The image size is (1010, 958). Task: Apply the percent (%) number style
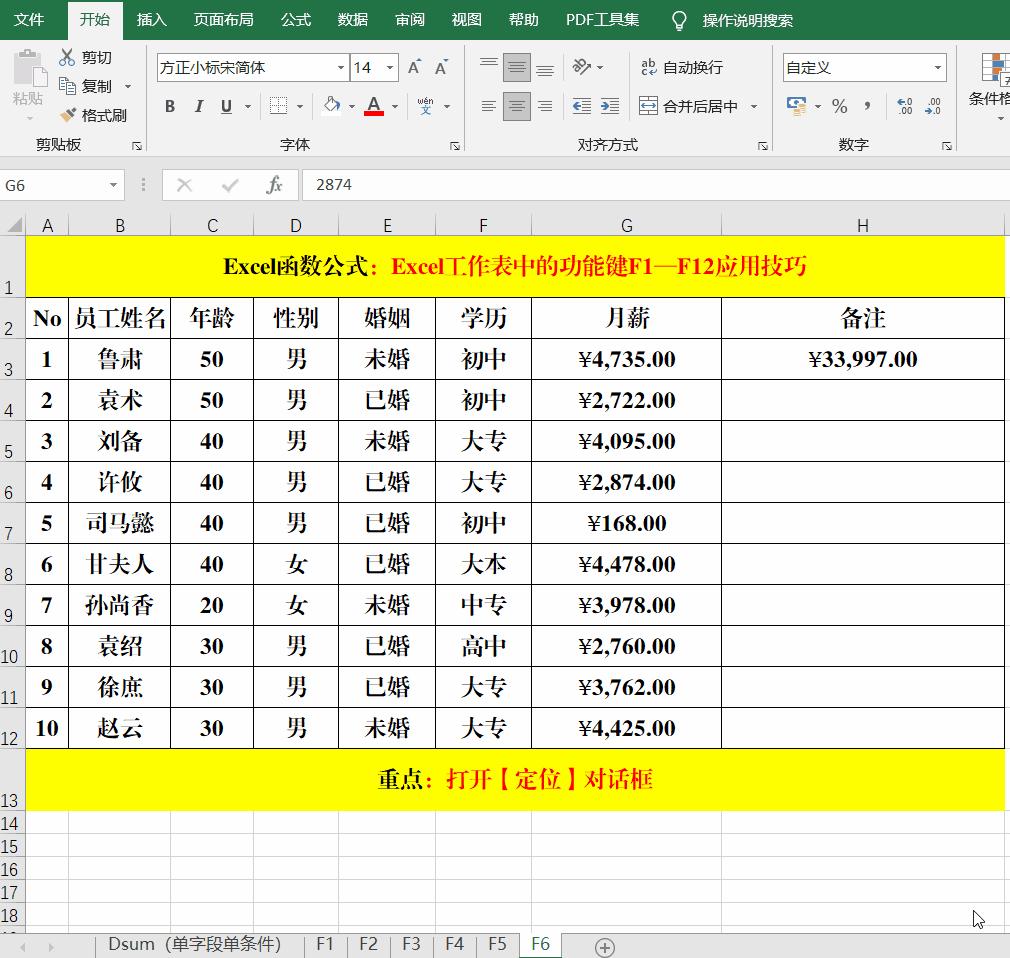pyautogui.click(x=840, y=105)
